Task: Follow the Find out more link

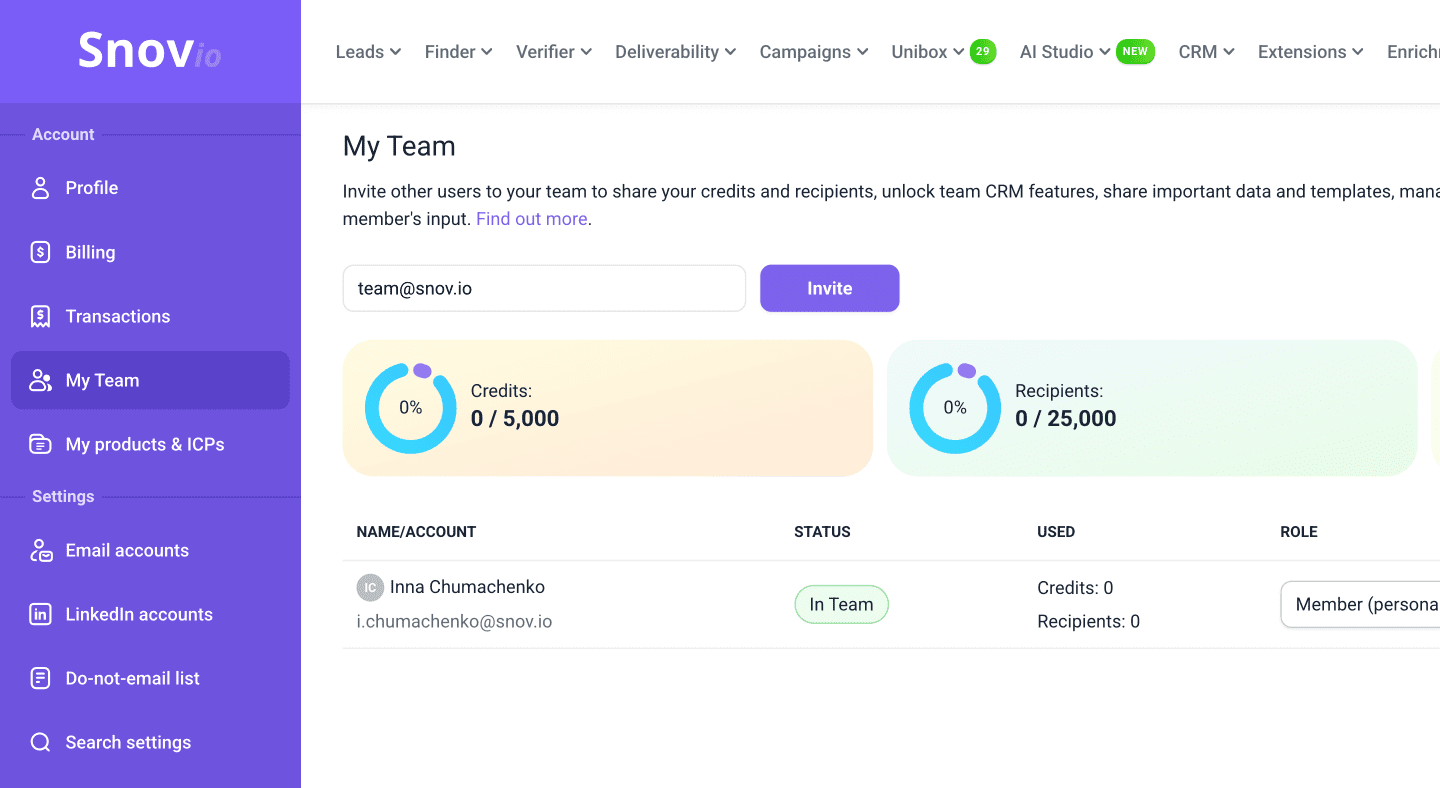Action: 531,219
